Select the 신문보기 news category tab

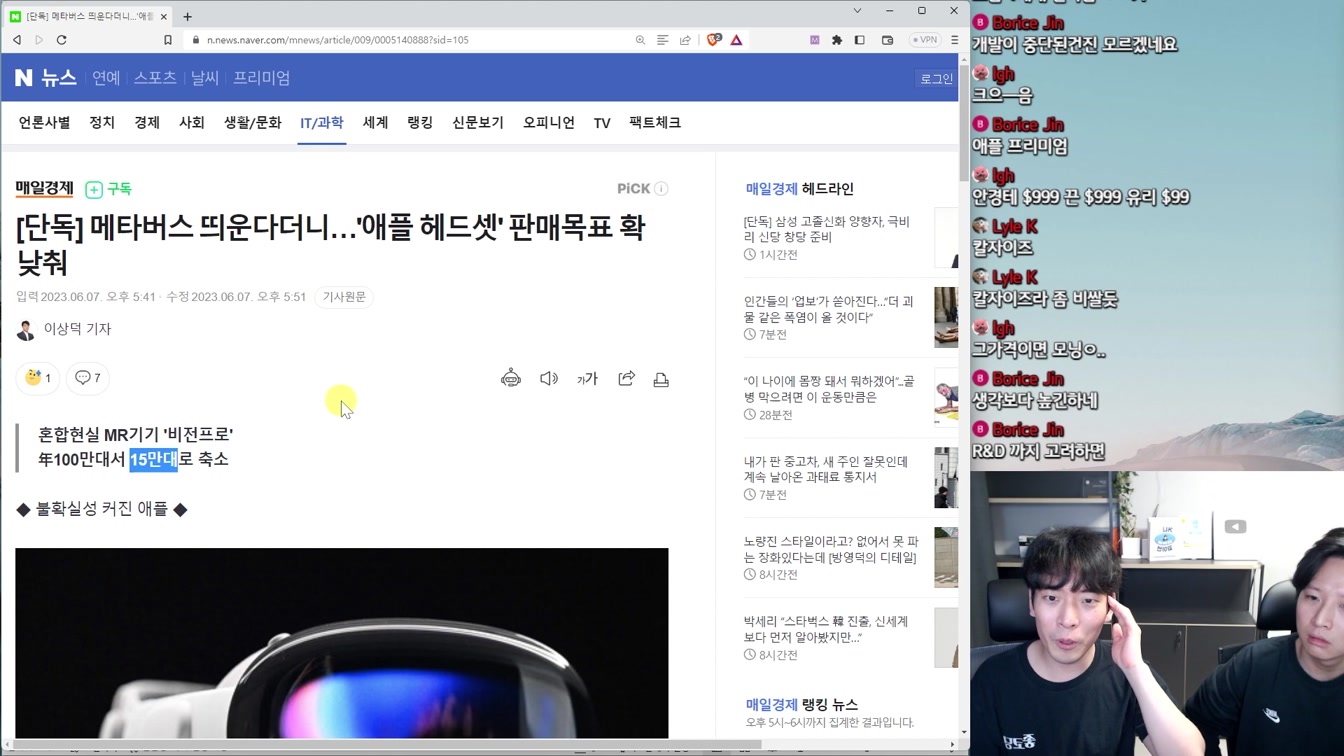pos(478,122)
